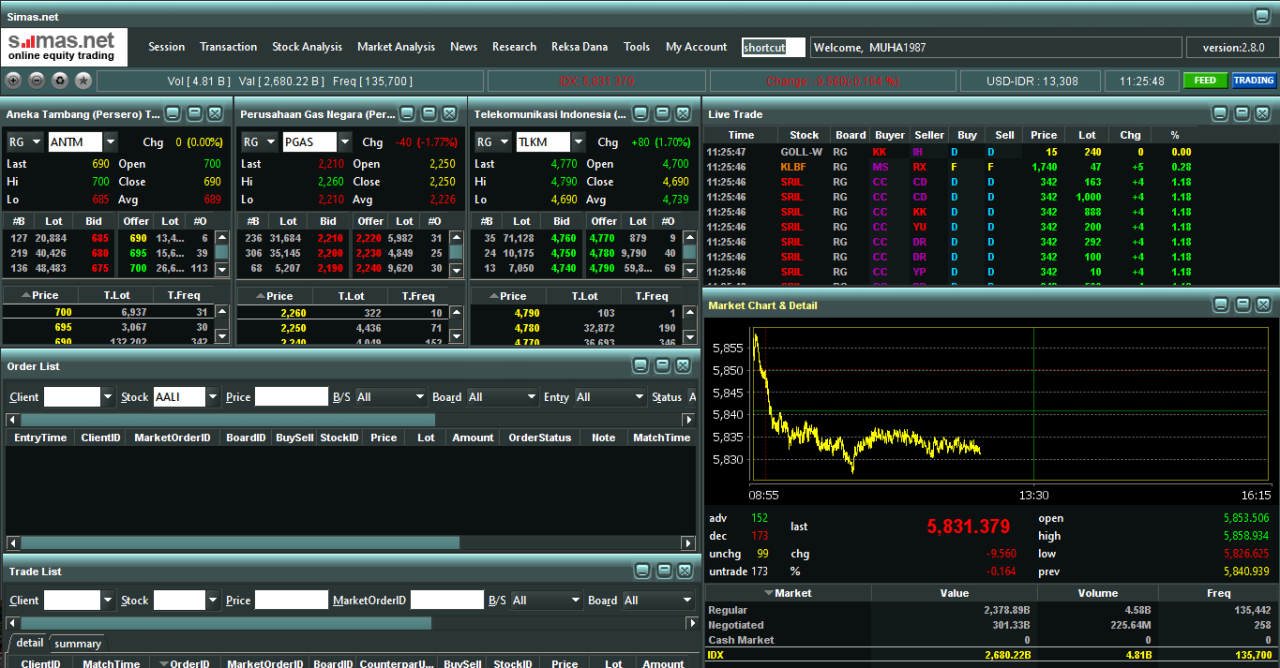Image resolution: width=1280 pixels, height=668 pixels.
Task: Minimize the Aneka Tambang quote panel
Action: click(x=173, y=114)
